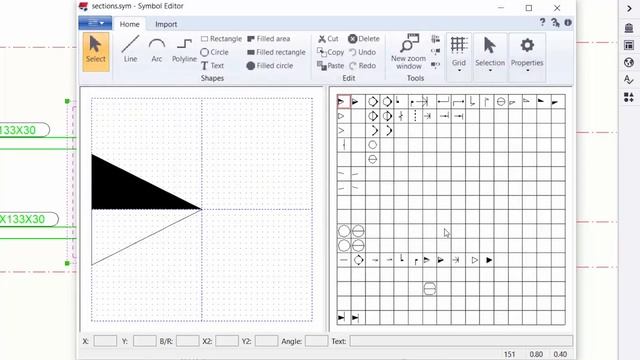Screen dimensions: 640x360
Task: Expand side pane chevron in main window
Action: pyautogui.click(x=629, y=9)
